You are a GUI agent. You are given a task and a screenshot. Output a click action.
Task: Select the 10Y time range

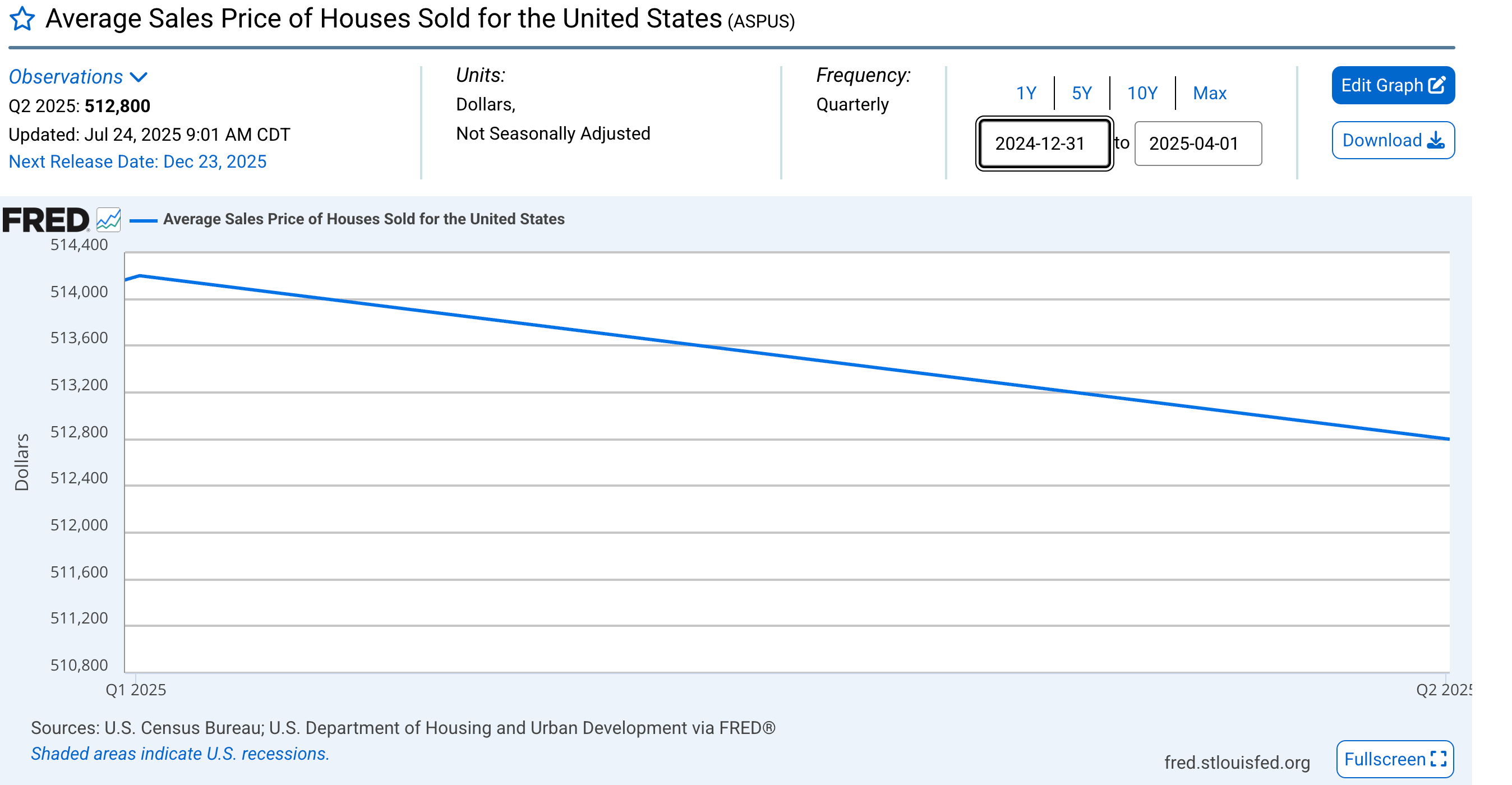point(1142,93)
